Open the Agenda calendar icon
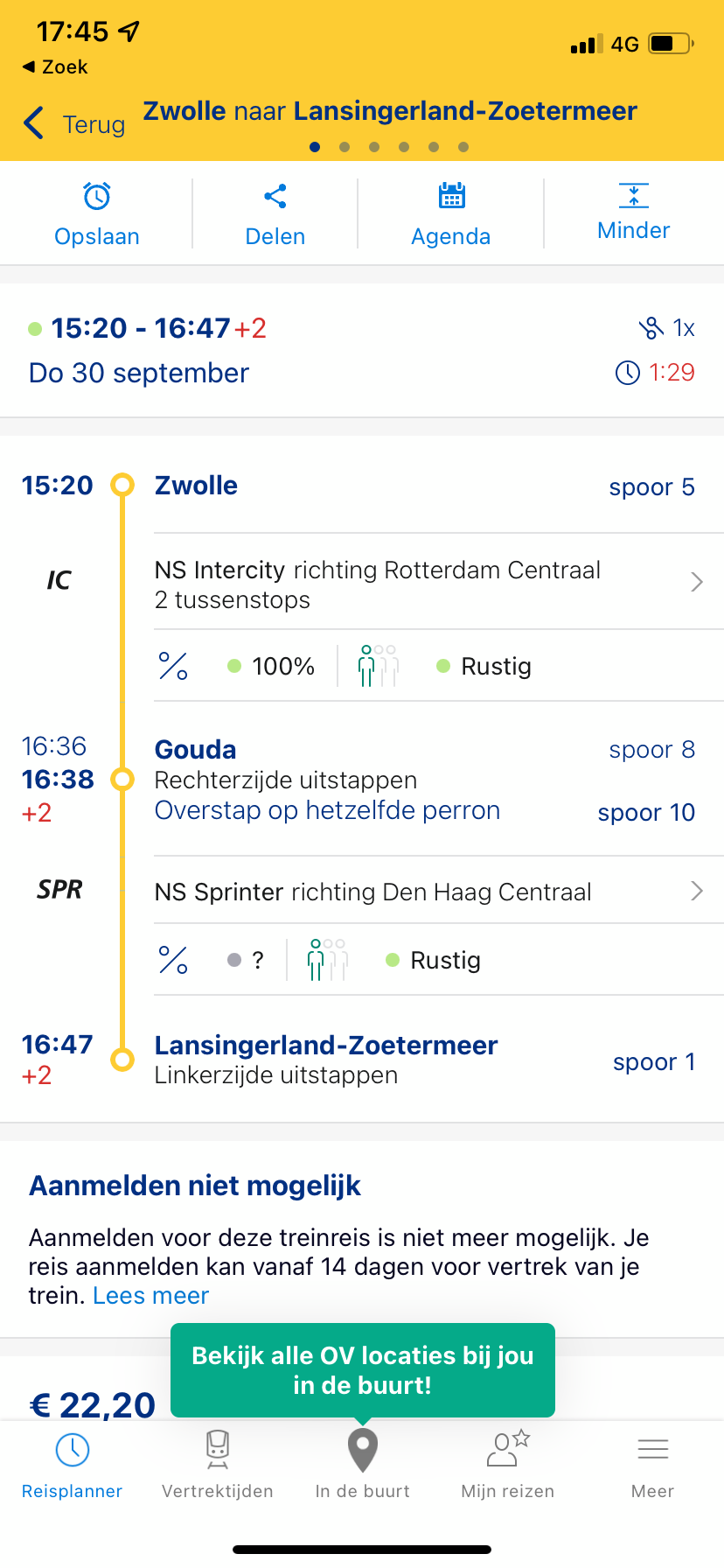The width and height of the screenshot is (724, 1568). click(x=451, y=196)
